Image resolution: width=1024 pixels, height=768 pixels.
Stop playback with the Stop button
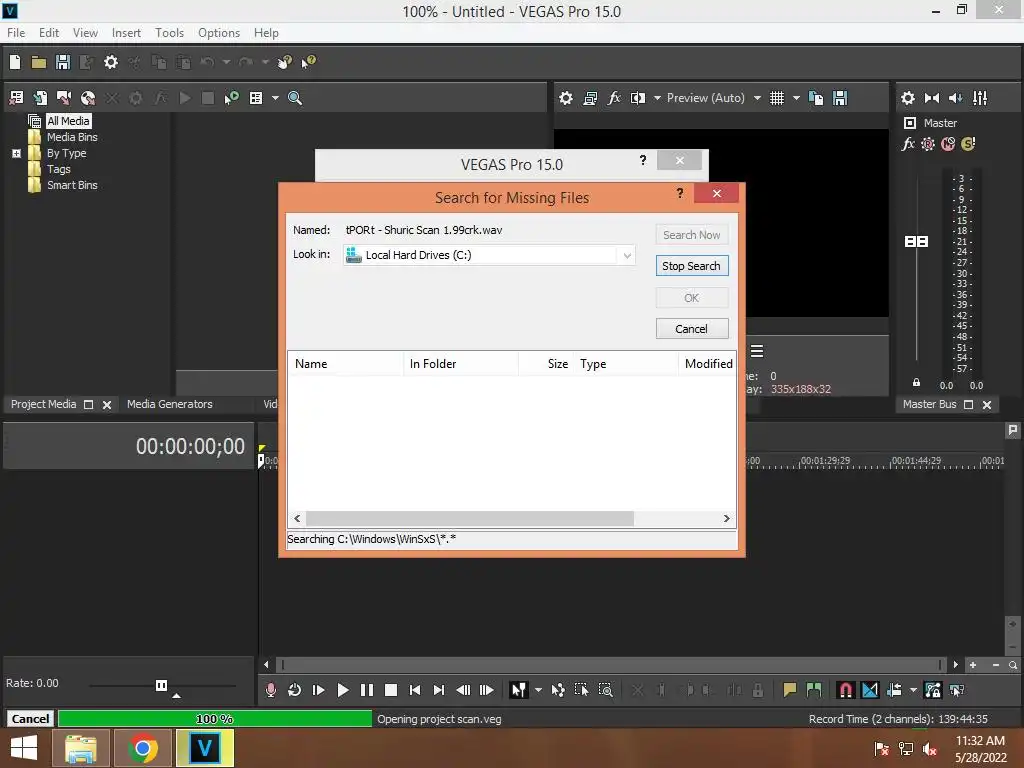[391, 690]
